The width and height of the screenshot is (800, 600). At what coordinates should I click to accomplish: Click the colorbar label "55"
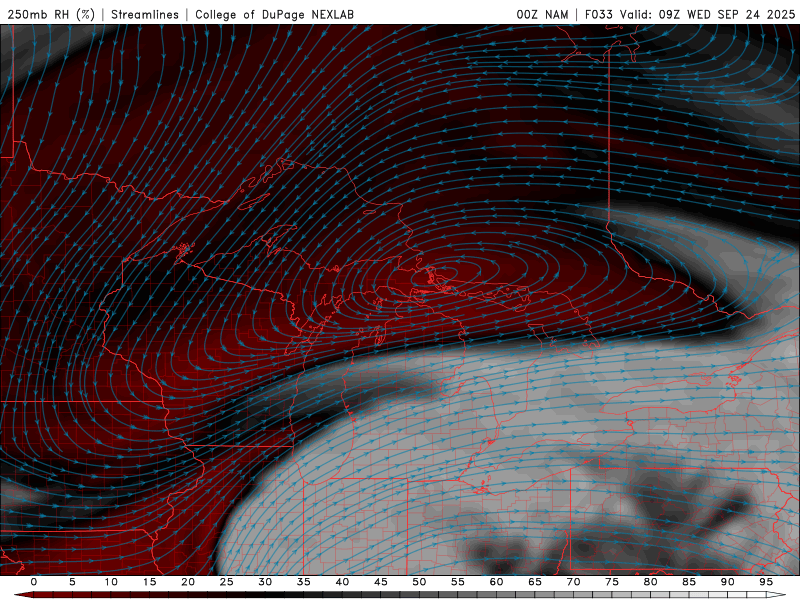[x=458, y=582]
